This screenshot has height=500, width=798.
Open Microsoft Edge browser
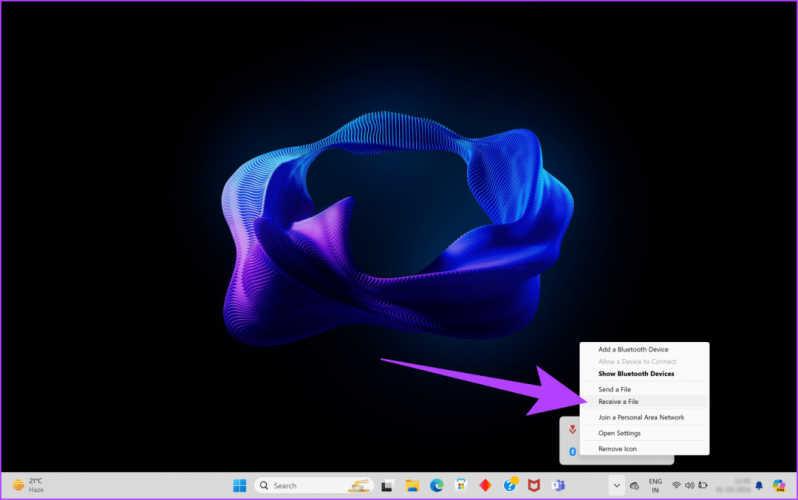[436, 486]
